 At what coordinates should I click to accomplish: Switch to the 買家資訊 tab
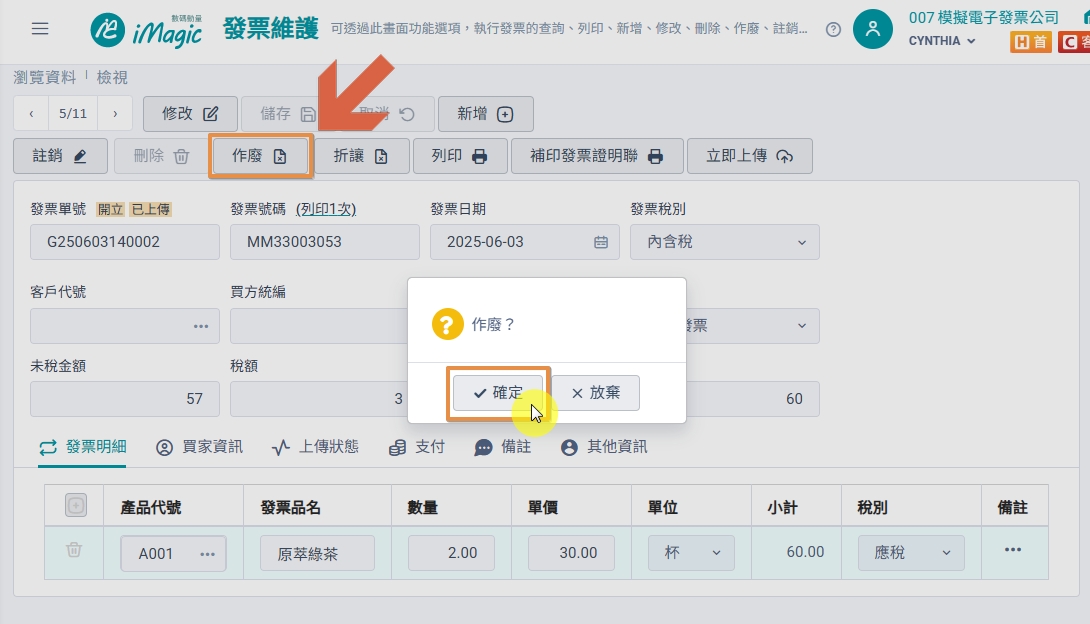[200, 447]
